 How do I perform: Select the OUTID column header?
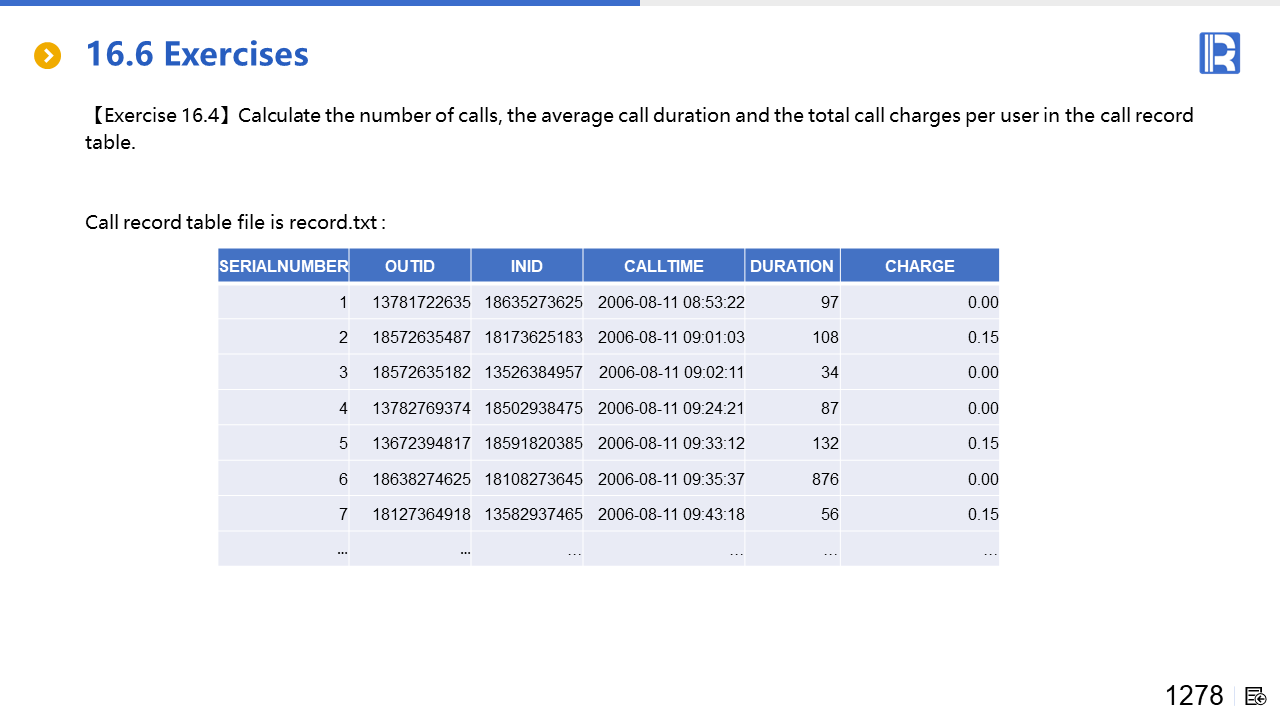click(x=410, y=266)
